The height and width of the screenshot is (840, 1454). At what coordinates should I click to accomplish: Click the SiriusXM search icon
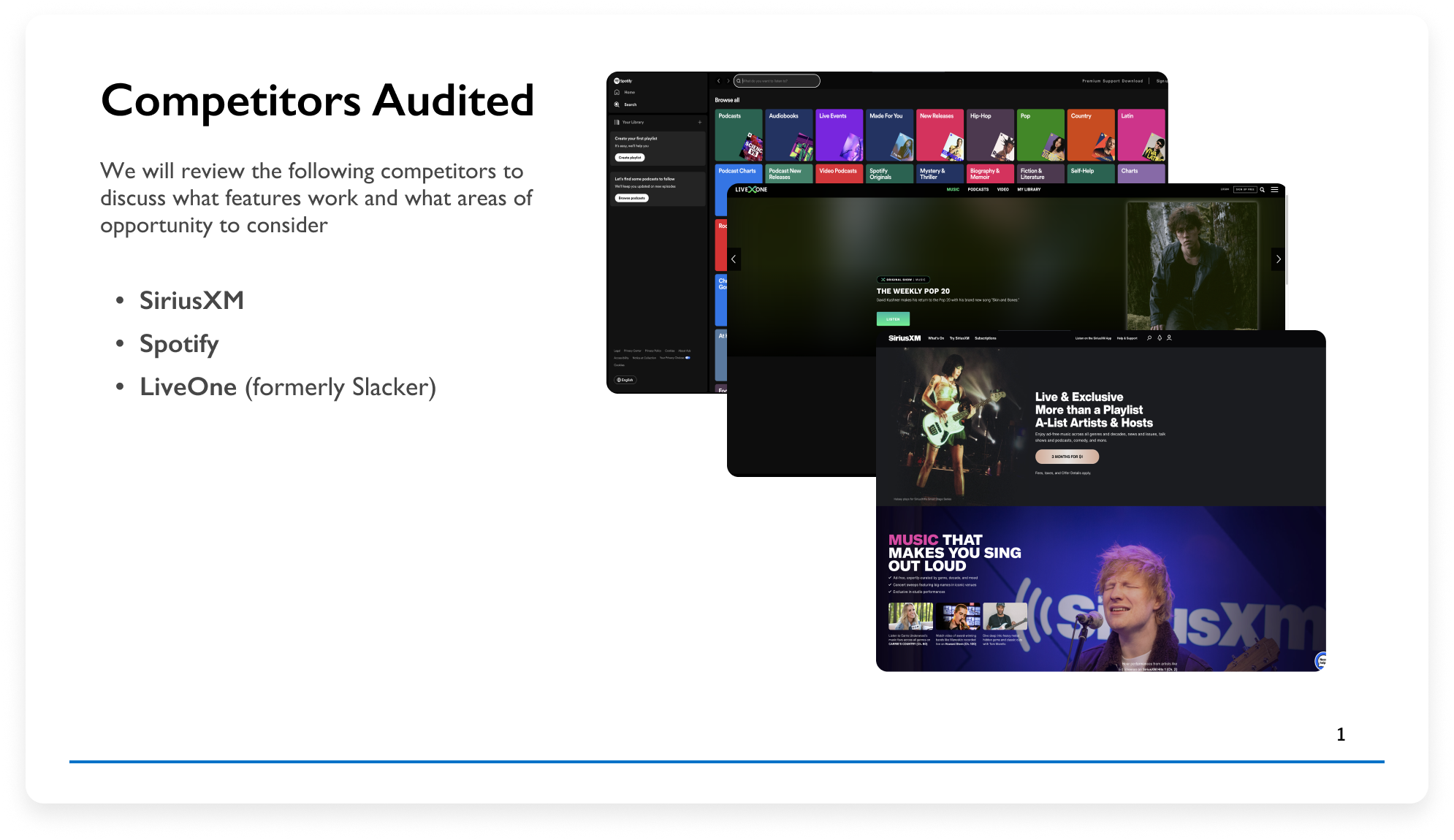pos(1149,338)
